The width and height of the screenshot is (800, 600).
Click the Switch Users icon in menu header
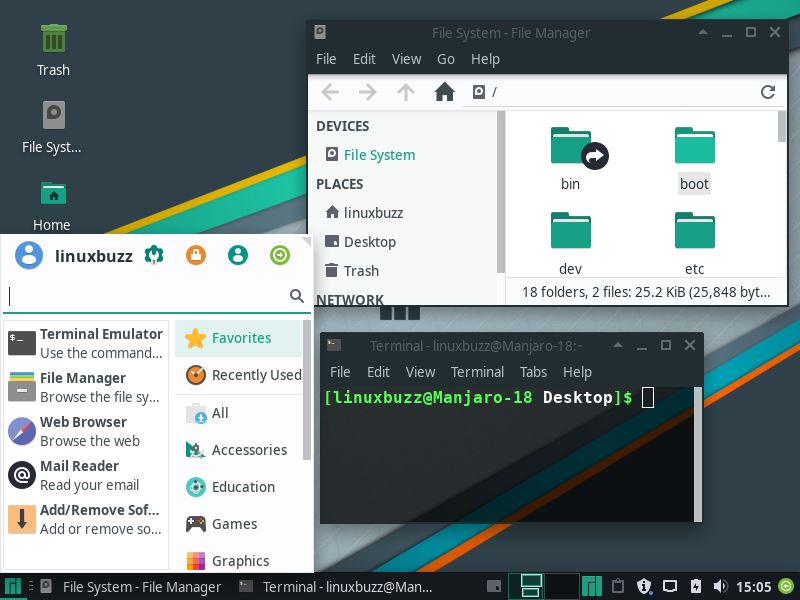(x=238, y=255)
